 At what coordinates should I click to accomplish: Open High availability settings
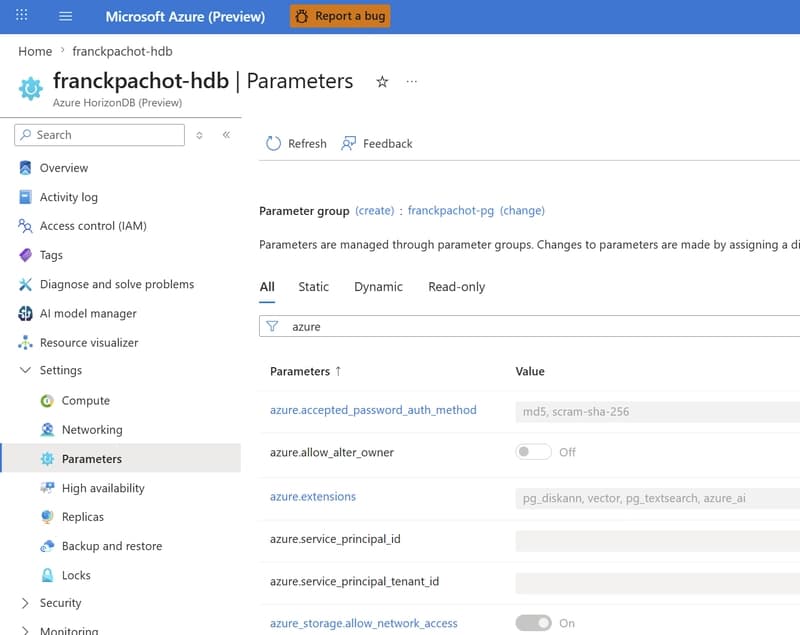(x=103, y=488)
